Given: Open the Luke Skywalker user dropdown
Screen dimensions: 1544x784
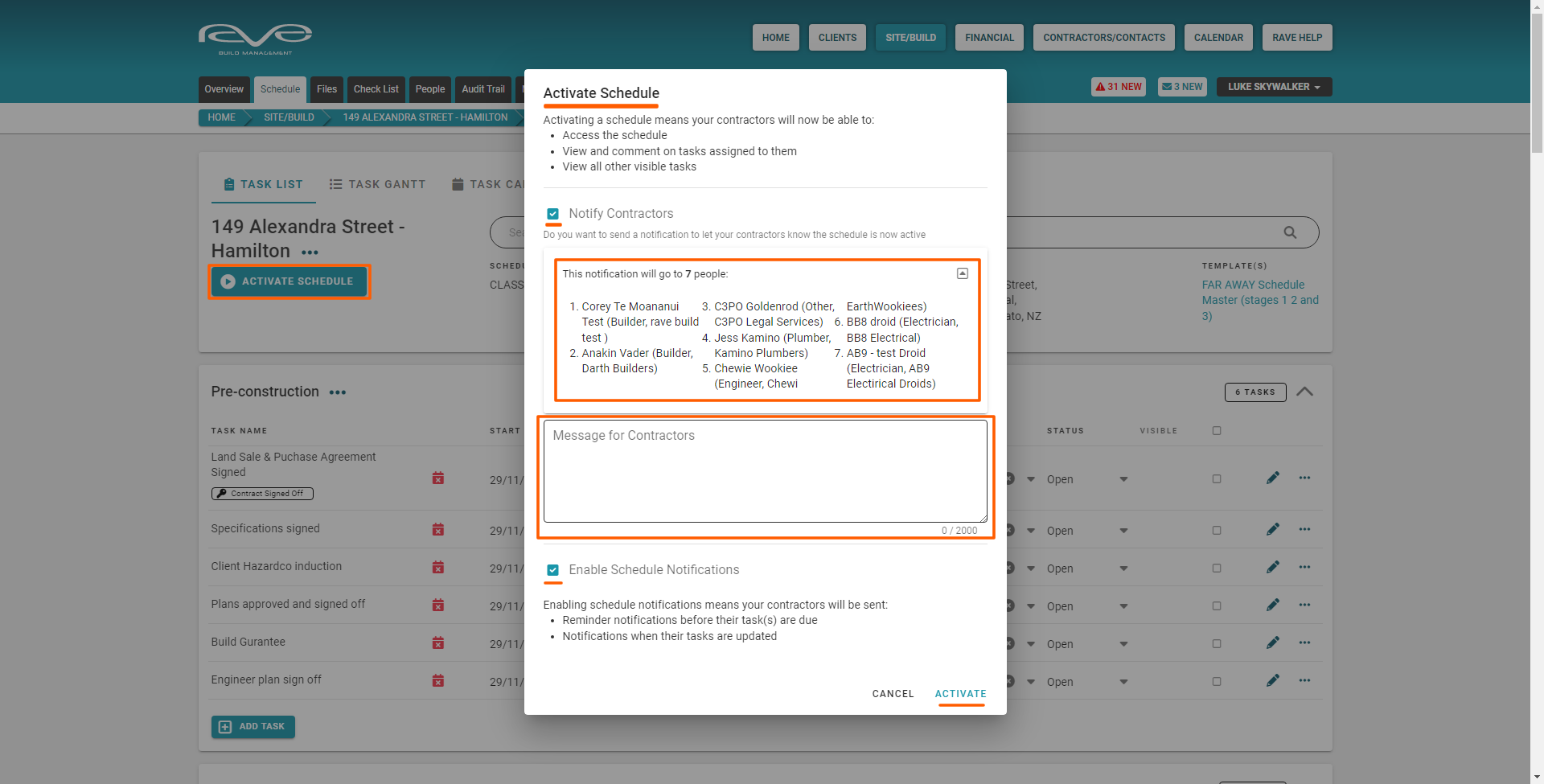Looking at the screenshot, I should (1274, 87).
